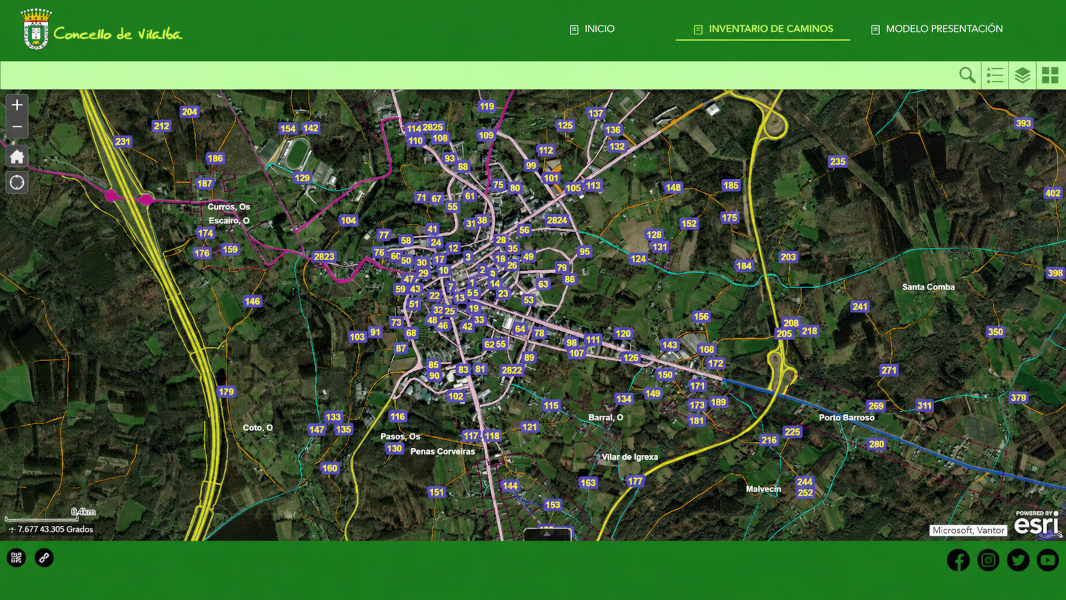Open the Microsoft, Vantor attribution
The image size is (1066, 600).
click(968, 530)
